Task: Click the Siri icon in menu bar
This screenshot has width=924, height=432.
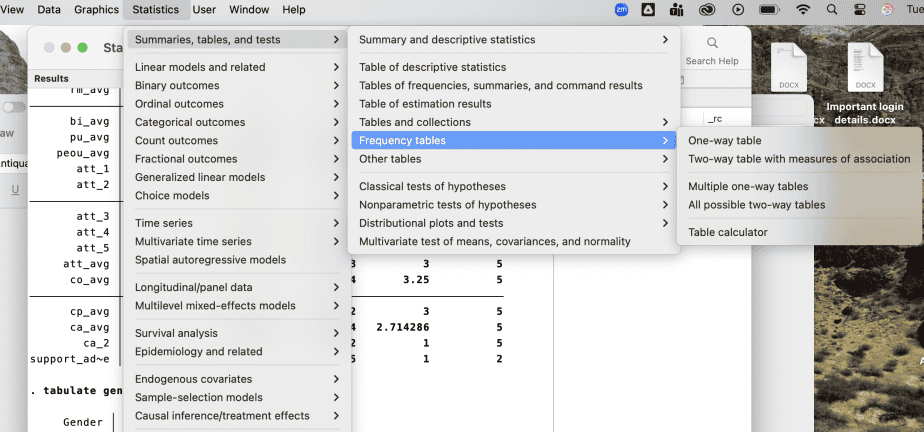Action: pos(887,9)
